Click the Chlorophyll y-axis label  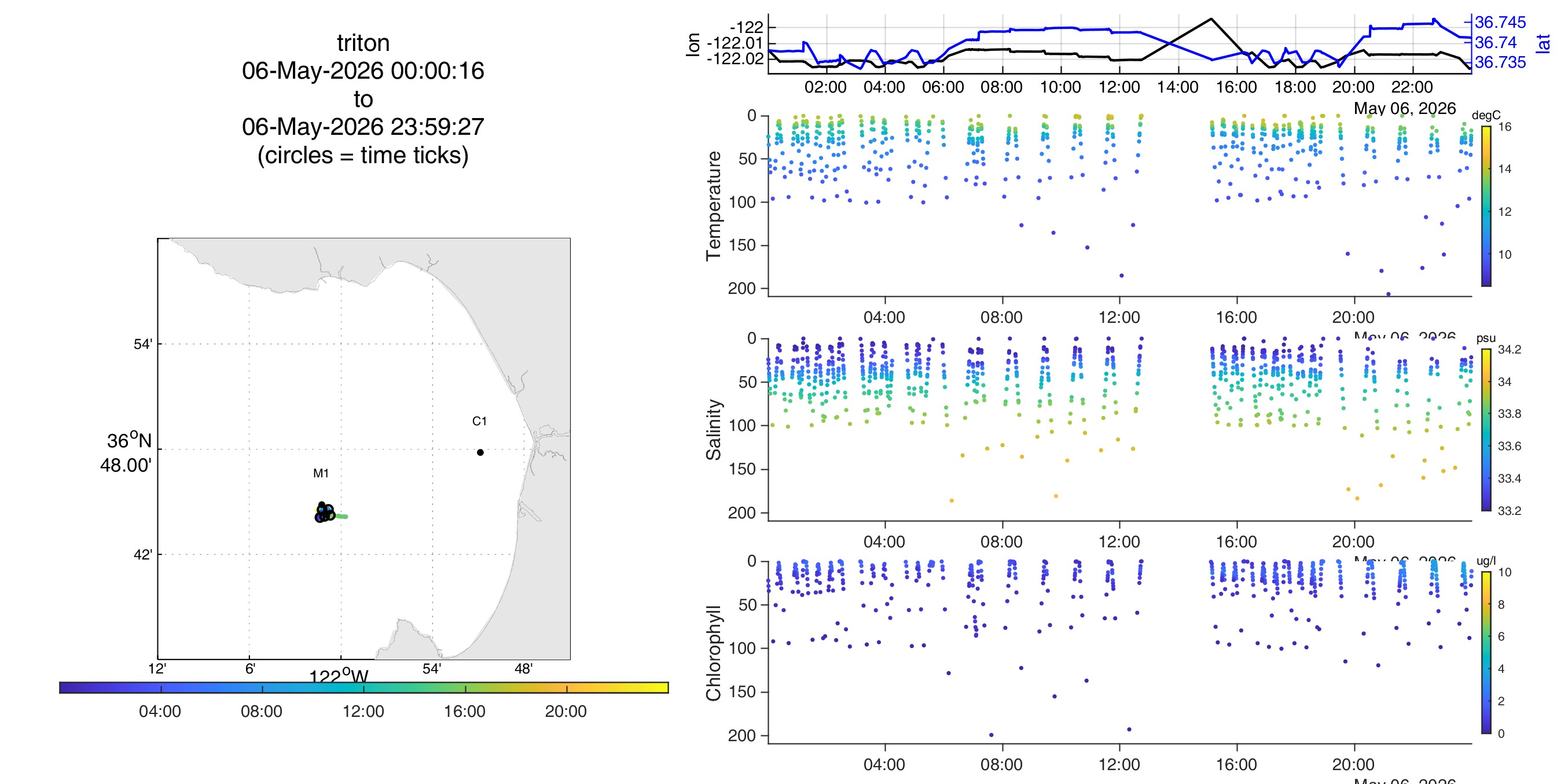tap(714, 653)
